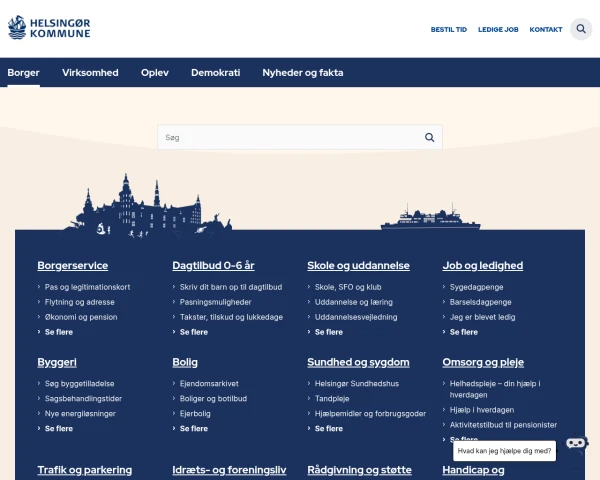The height and width of the screenshot is (480, 600).
Task: Click the Hvad kan jeg hjælpe dig med? bubble
Action: 504,451
